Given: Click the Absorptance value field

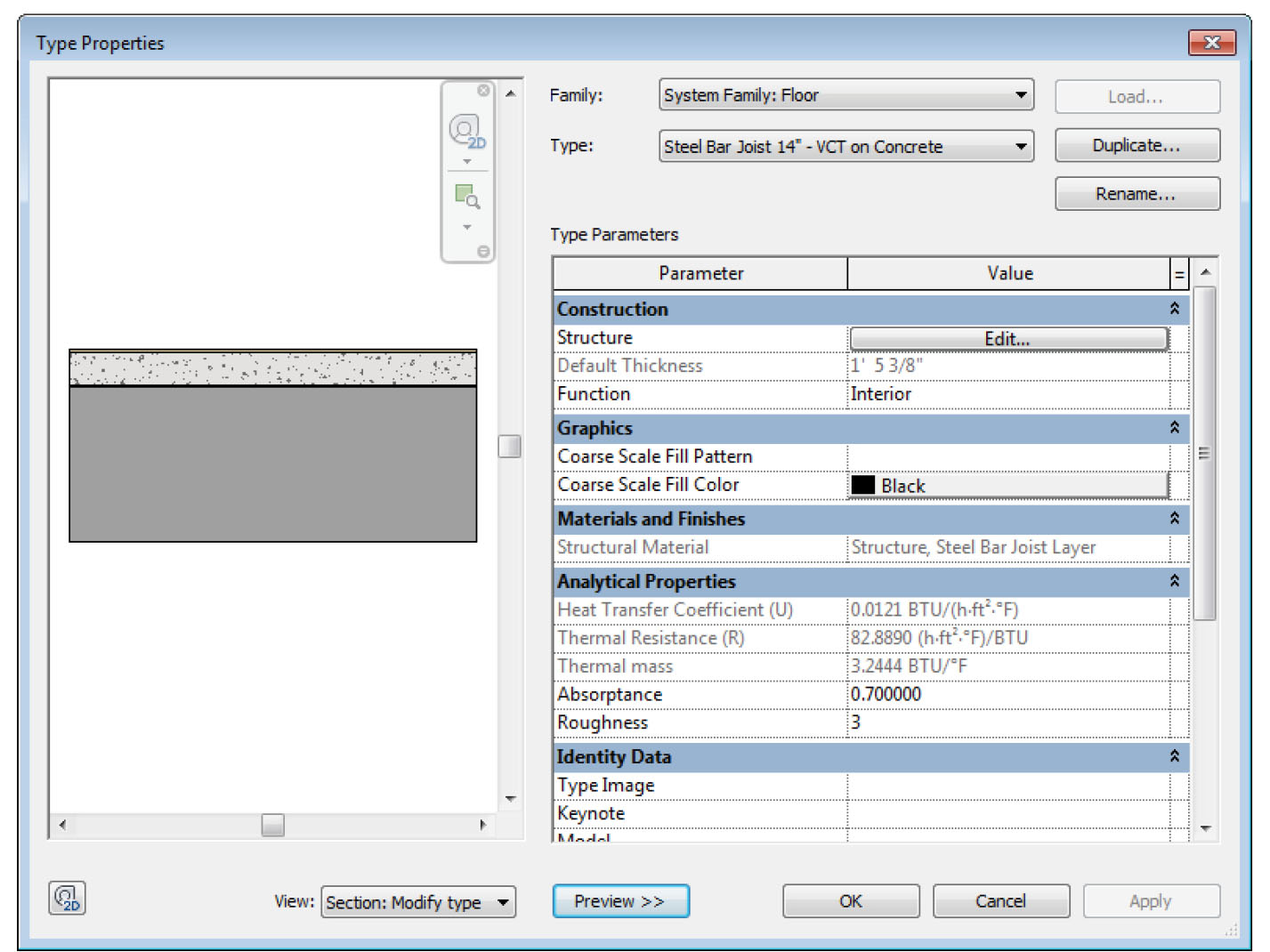Looking at the screenshot, I should tap(1007, 695).
